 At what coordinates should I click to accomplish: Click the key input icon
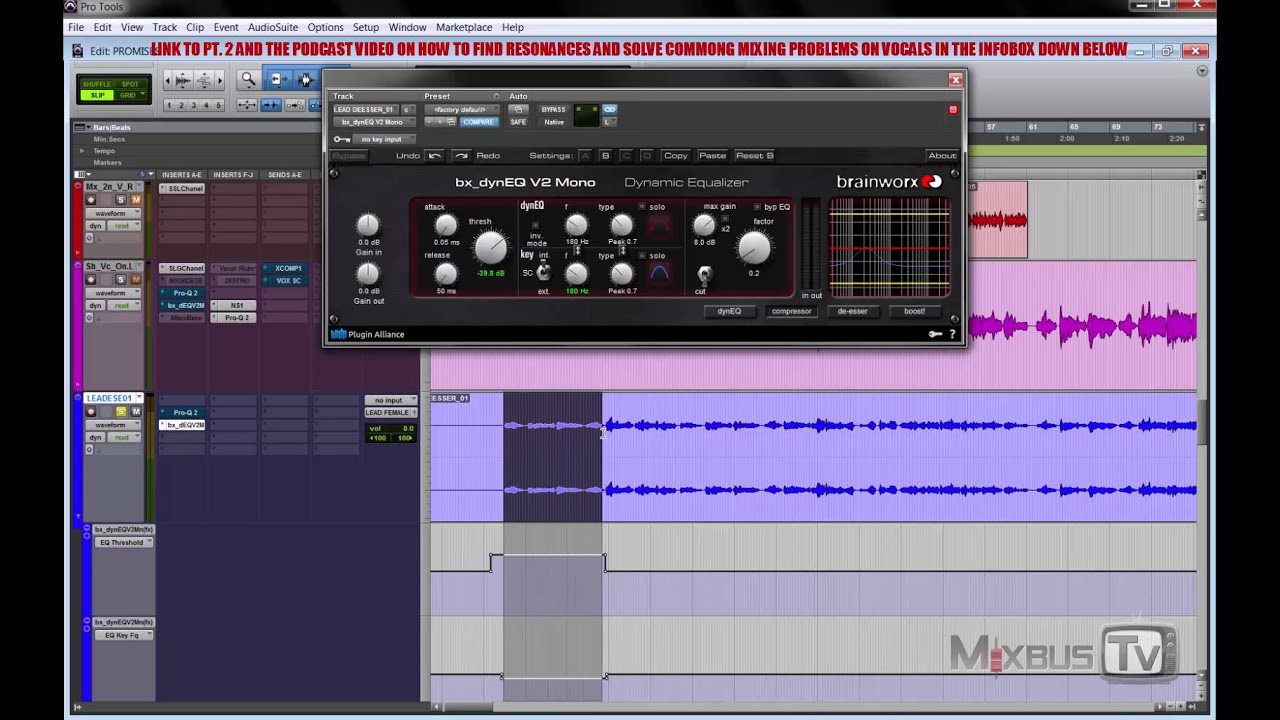pyautogui.click(x=342, y=139)
